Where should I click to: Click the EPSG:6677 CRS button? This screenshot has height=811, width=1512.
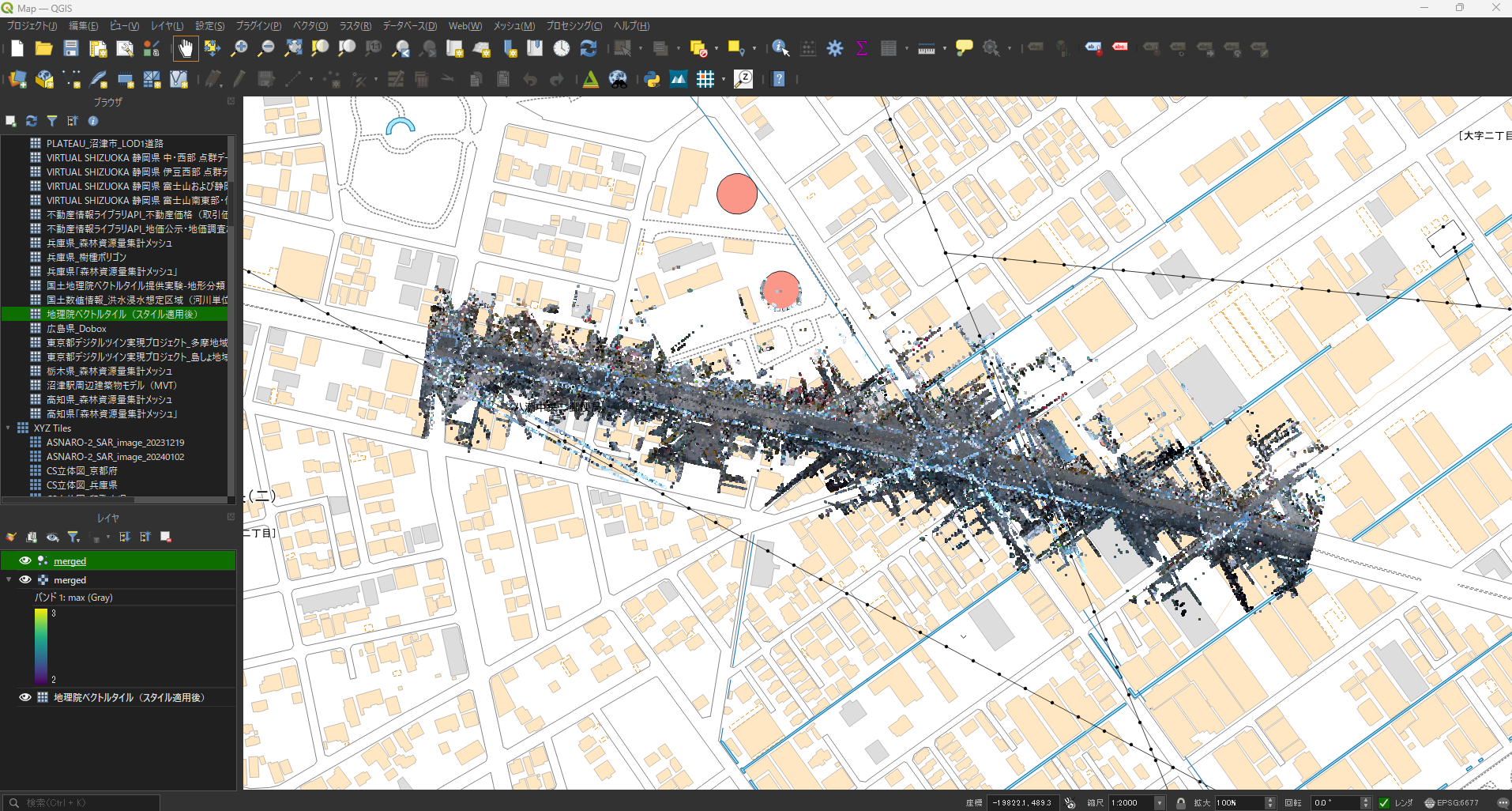click(x=1451, y=802)
